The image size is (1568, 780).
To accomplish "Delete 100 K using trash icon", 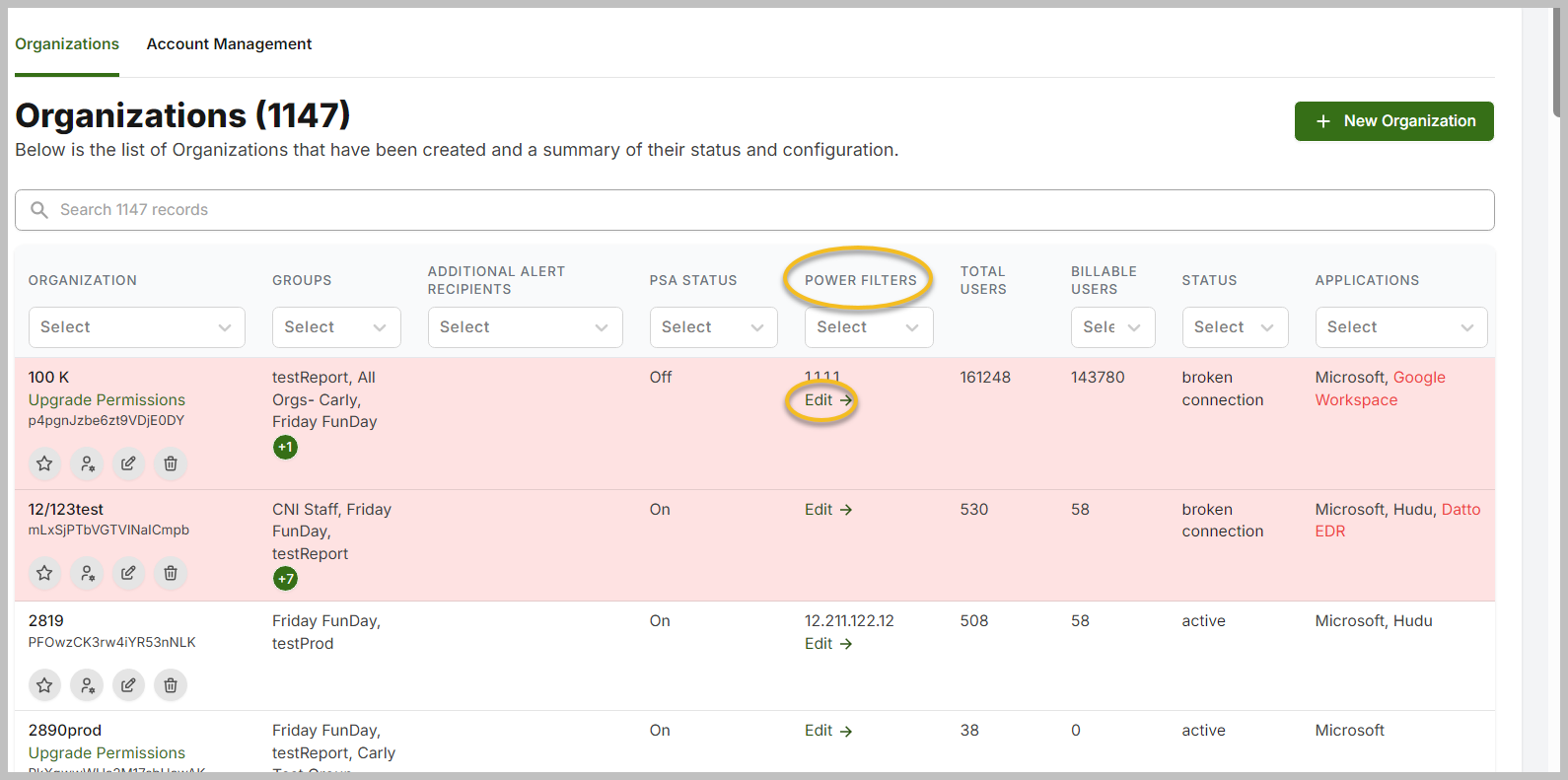I will 171,463.
